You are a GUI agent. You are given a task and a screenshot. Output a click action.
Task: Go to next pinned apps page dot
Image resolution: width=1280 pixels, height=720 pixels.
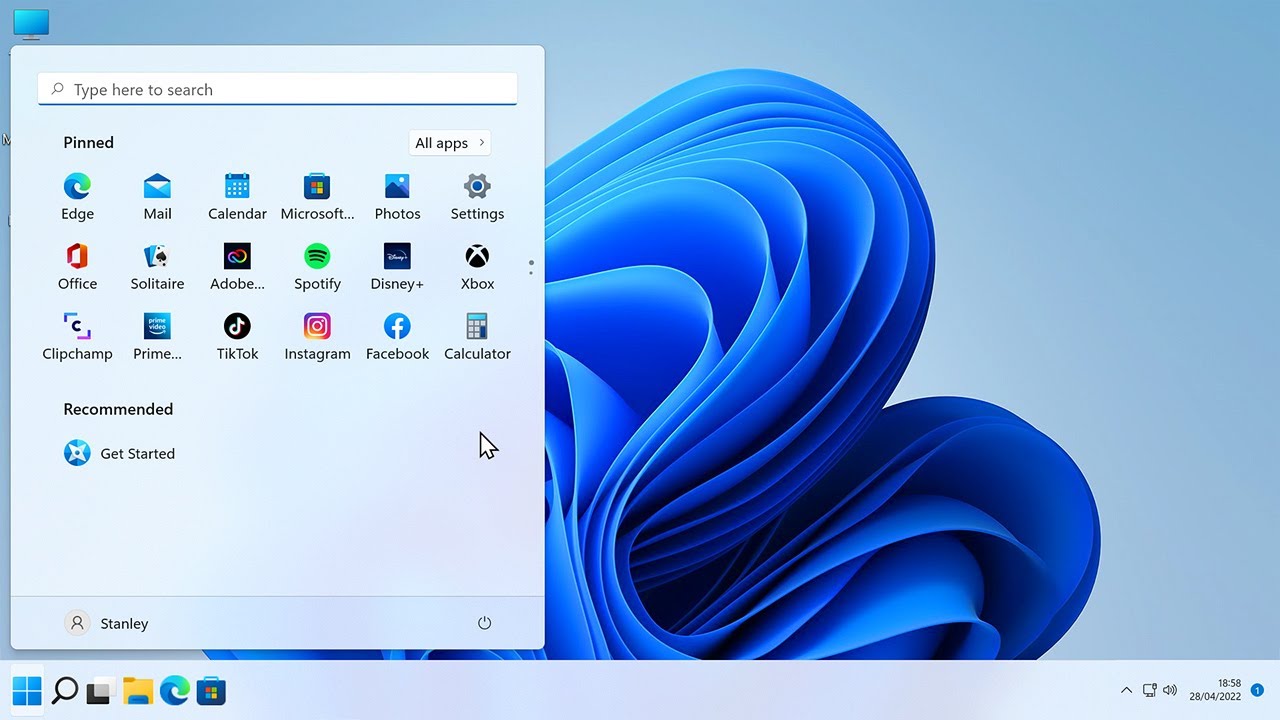click(x=531, y=273)
